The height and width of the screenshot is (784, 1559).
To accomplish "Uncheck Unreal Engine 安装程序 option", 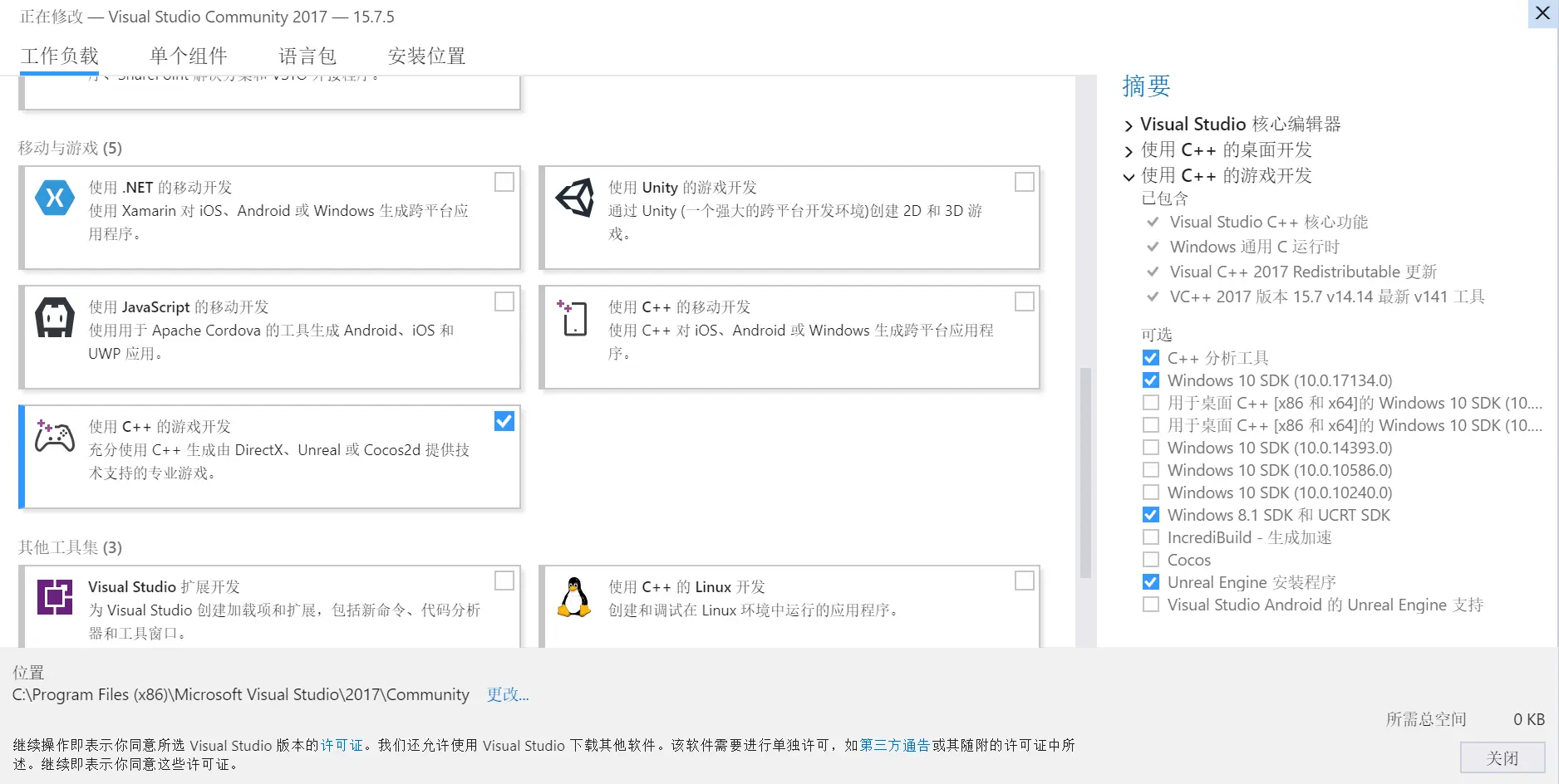I will [x=1151, y=582].
